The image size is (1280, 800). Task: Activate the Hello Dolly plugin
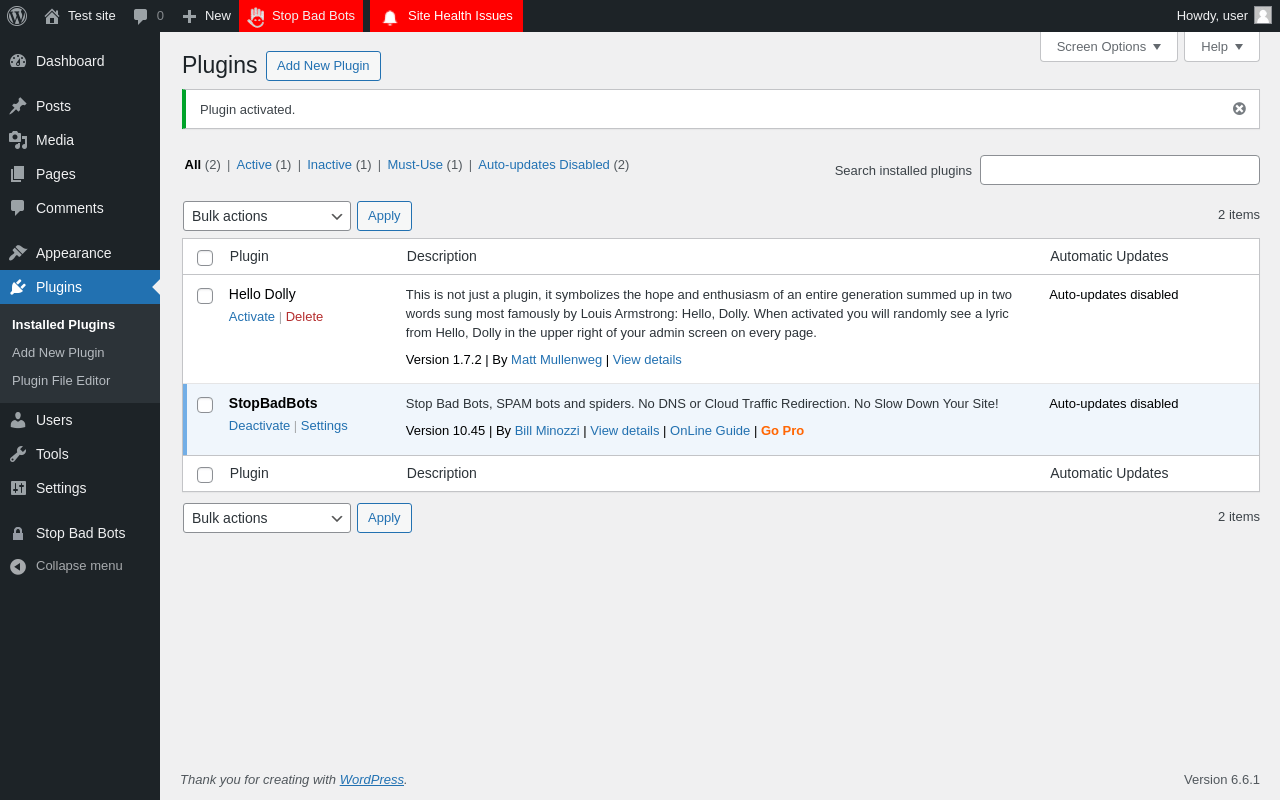(252, 317)
